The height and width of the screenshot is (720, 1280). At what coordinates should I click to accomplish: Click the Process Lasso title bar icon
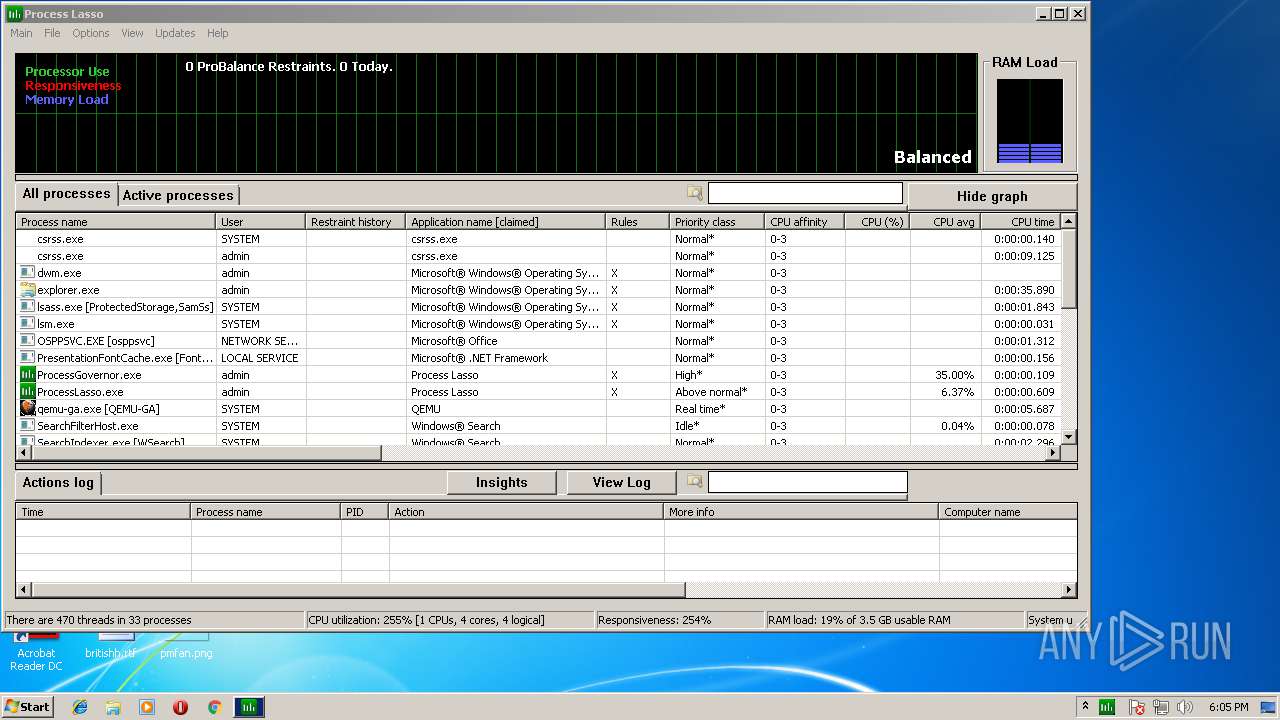[x=14, y=14]
